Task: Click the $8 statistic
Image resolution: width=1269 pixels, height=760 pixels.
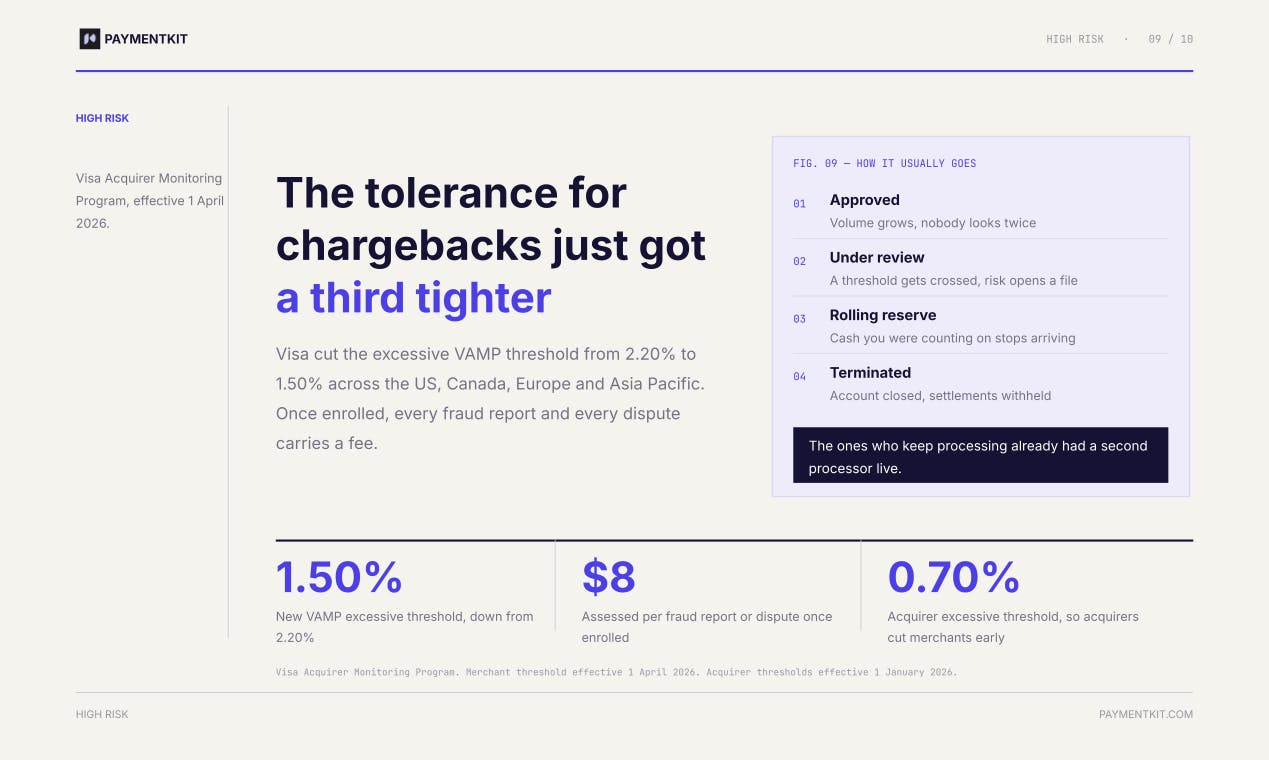Action: (608, 577)
